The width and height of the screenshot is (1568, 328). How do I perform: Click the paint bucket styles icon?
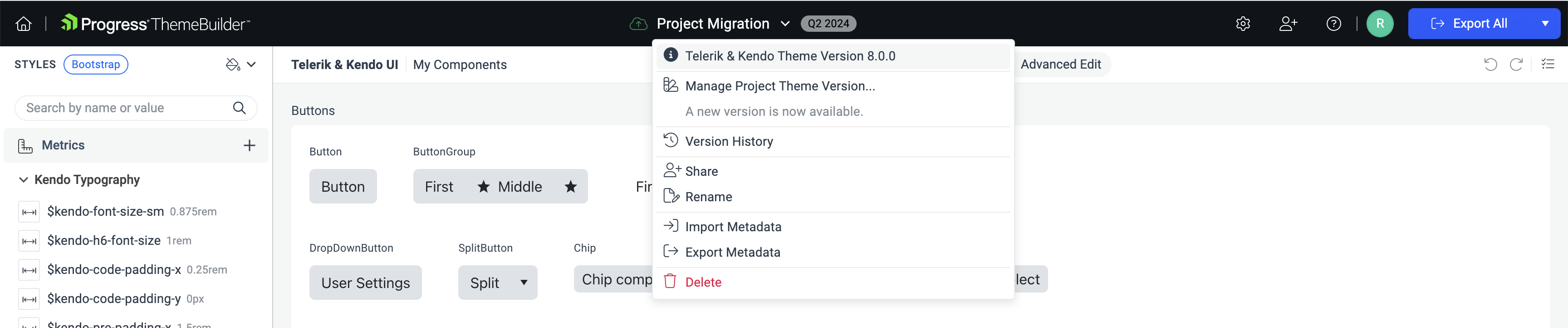[232, 65]
